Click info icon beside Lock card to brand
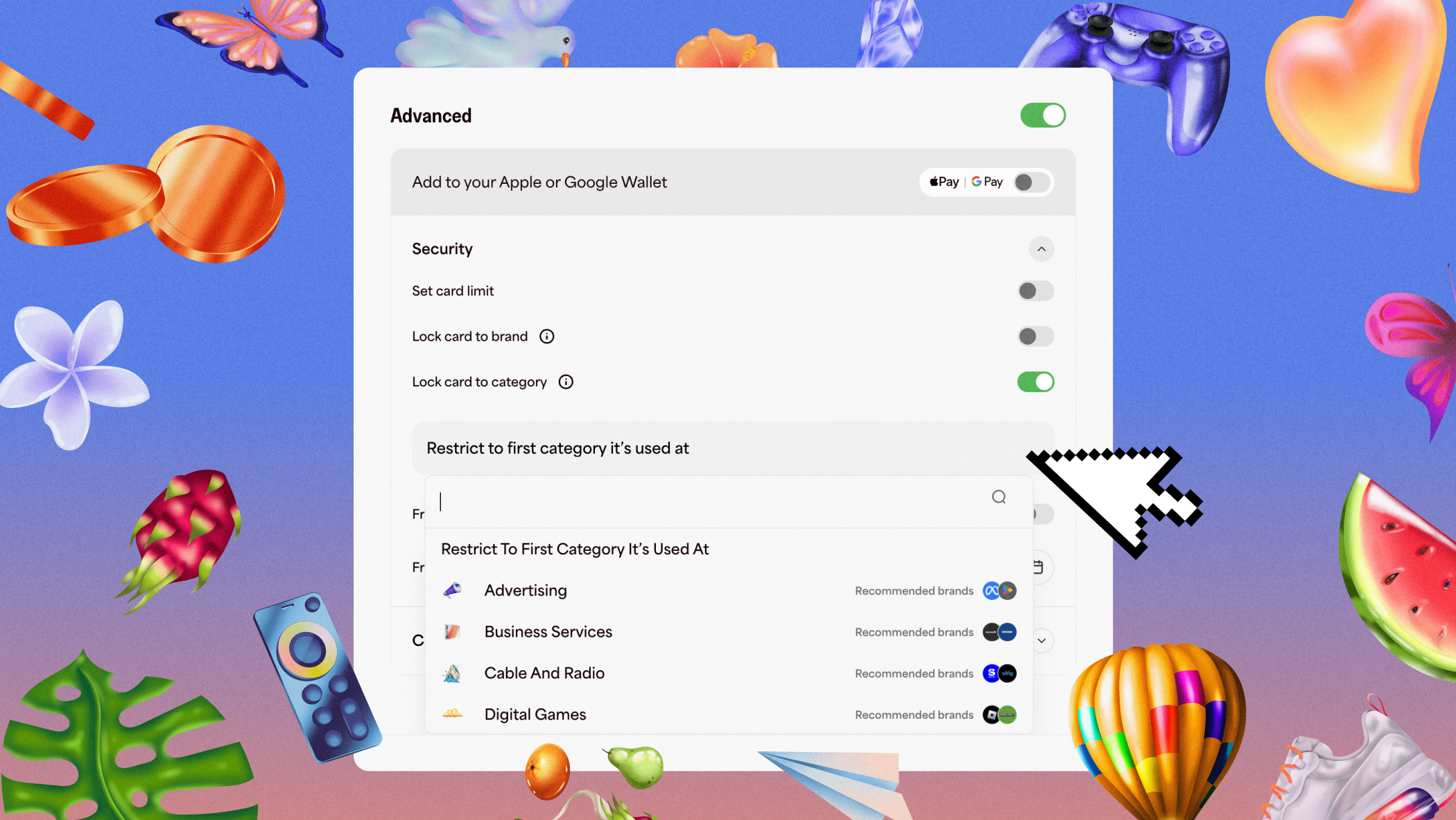This screenshot has height=820, width=1456. (547, 336)
